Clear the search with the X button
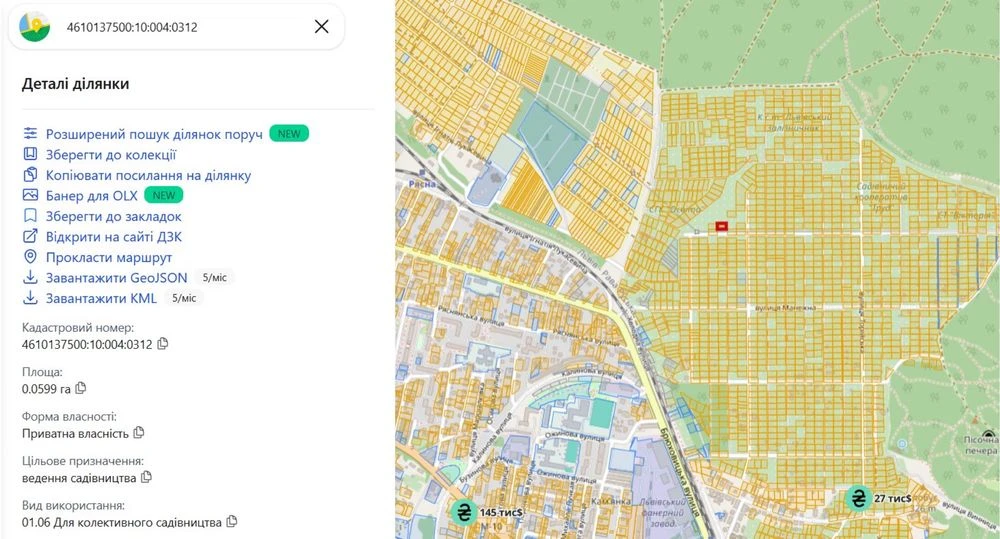 coord(321,26)
